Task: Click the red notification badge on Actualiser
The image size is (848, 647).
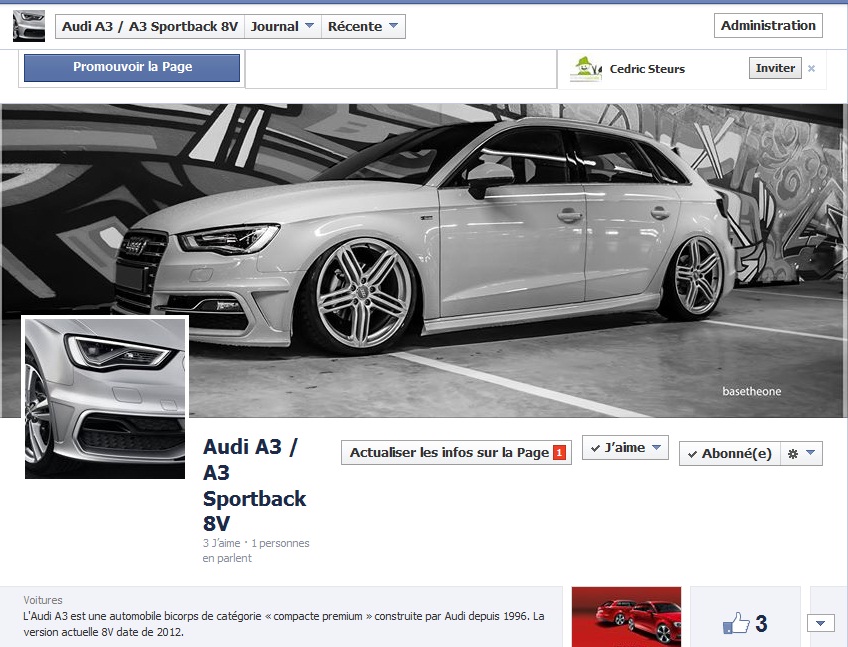Action: point(560,453)
